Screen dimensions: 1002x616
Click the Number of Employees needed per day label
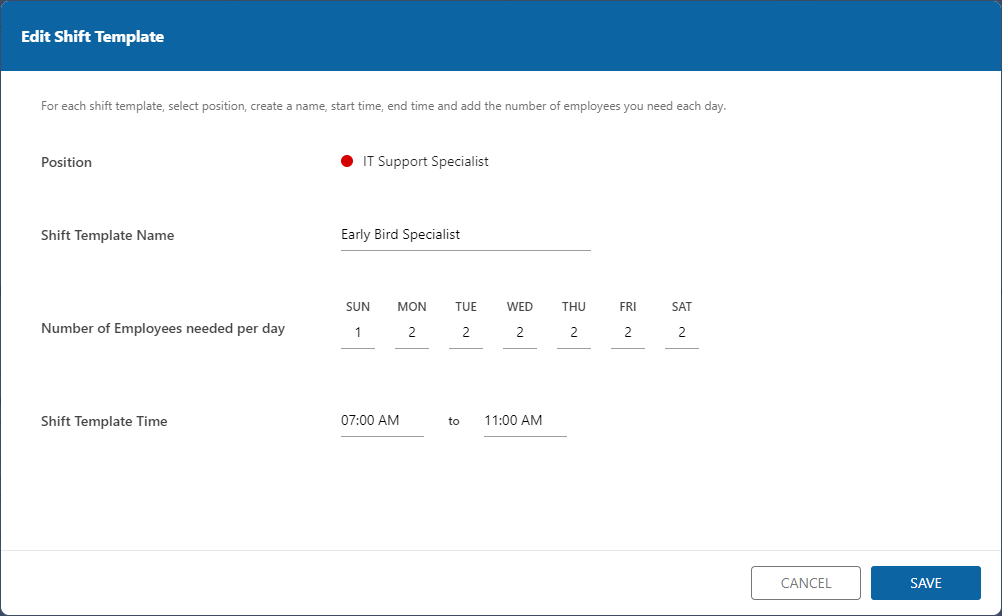coord(163,328)
